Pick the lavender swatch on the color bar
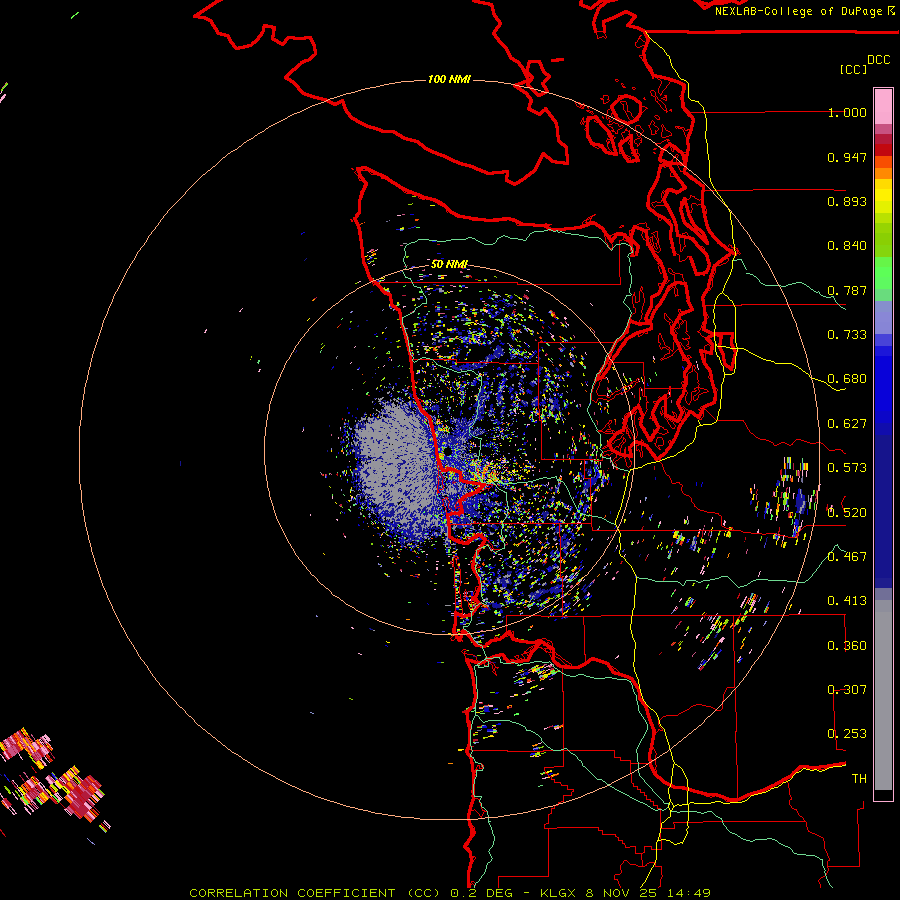Viewport: 900px width, 900px height. [x=883, y=317]
